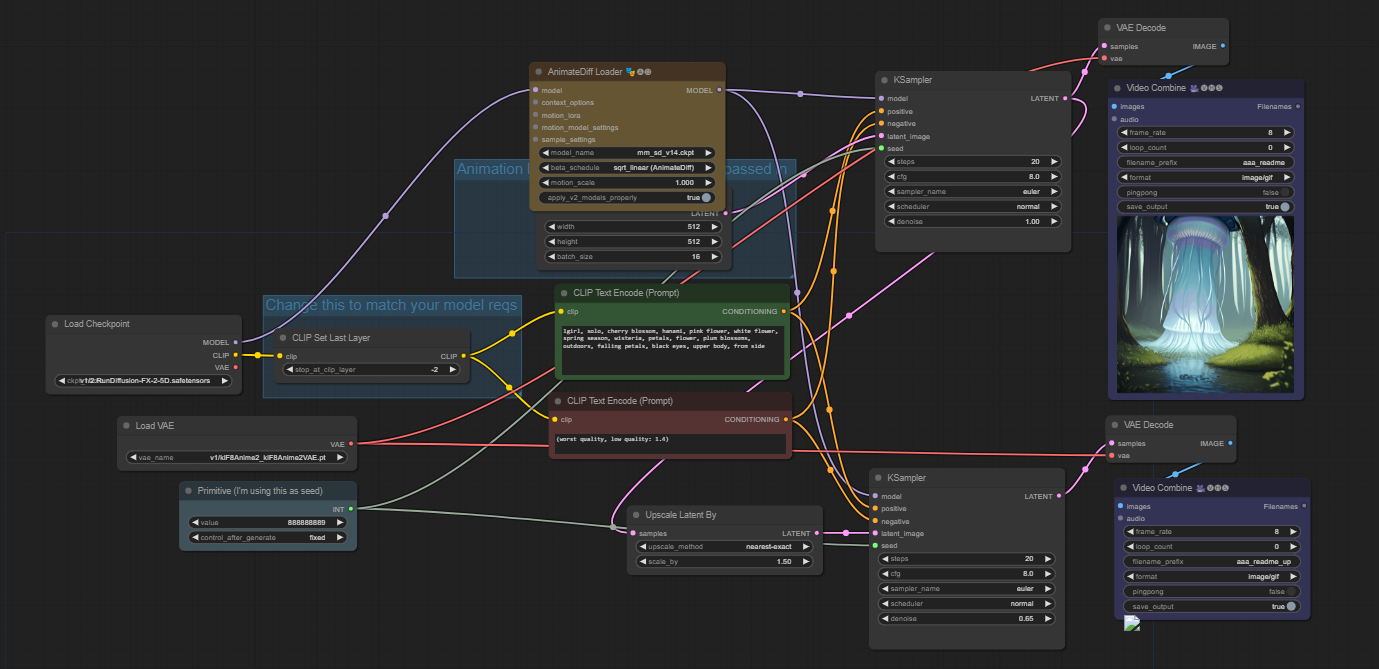Click the green image preview icon below lower Video Combine
Image resolution: width=1379 pixels, height=669 pixels.
(x=1131, y=622)
